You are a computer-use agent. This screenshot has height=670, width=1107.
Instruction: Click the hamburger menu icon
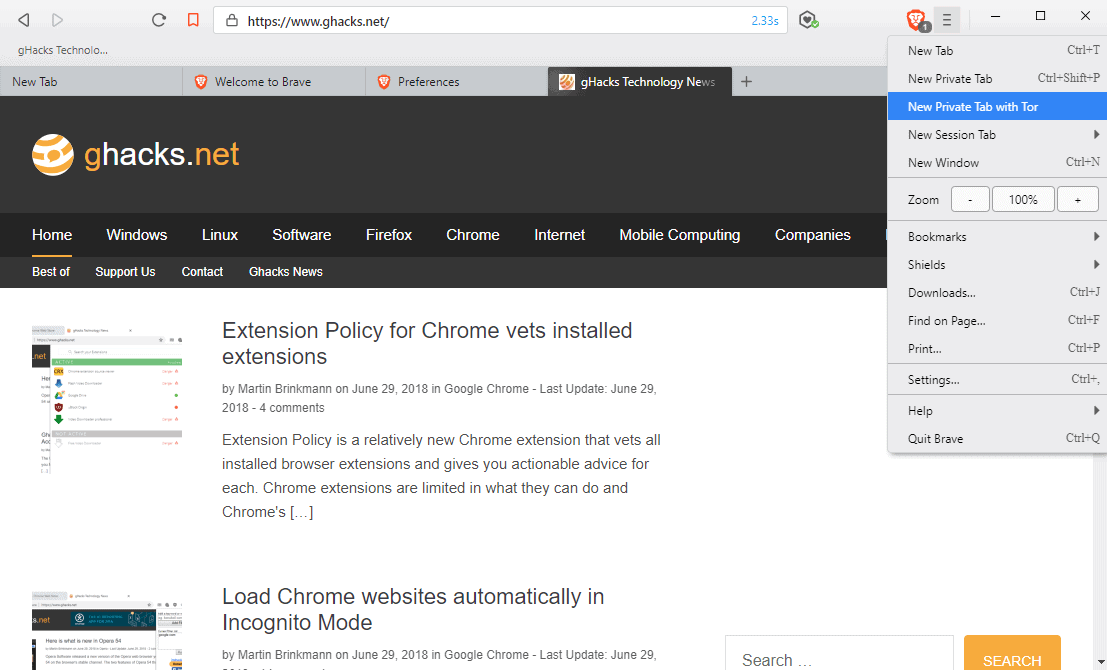point(946,18)
